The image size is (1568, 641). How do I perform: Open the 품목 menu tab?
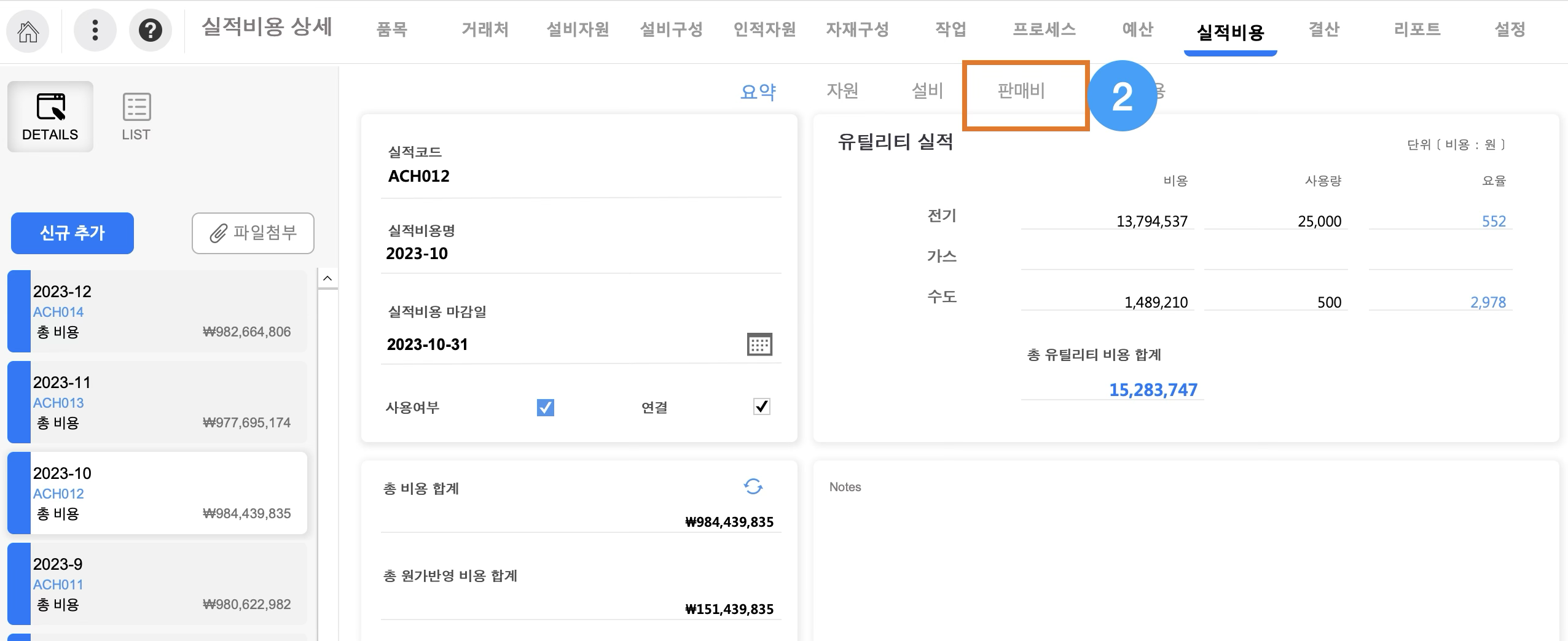(x=392, y=29)
